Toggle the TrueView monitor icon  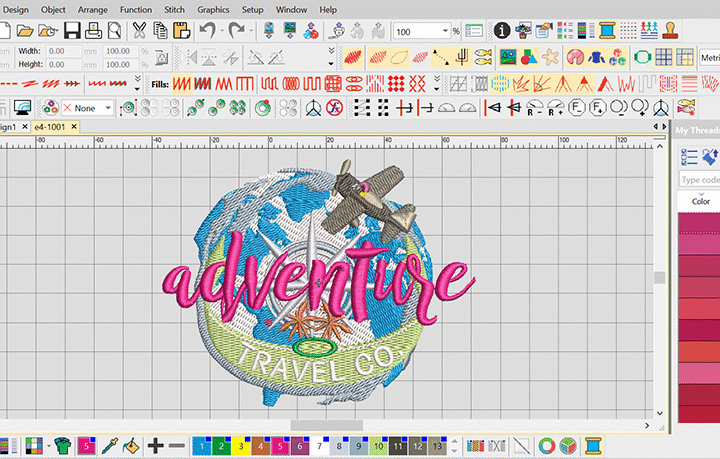click(20, 107)
